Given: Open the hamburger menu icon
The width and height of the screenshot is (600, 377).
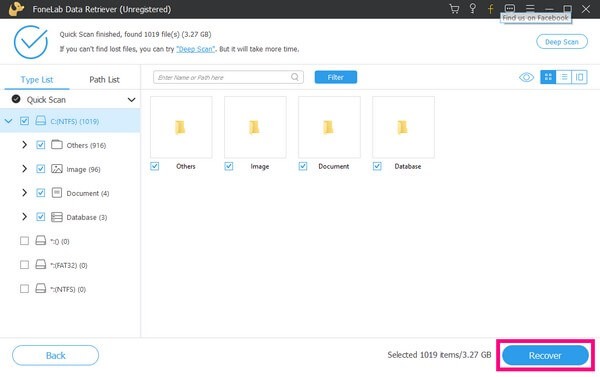Looking at the screenshot, I should point(530,8).
